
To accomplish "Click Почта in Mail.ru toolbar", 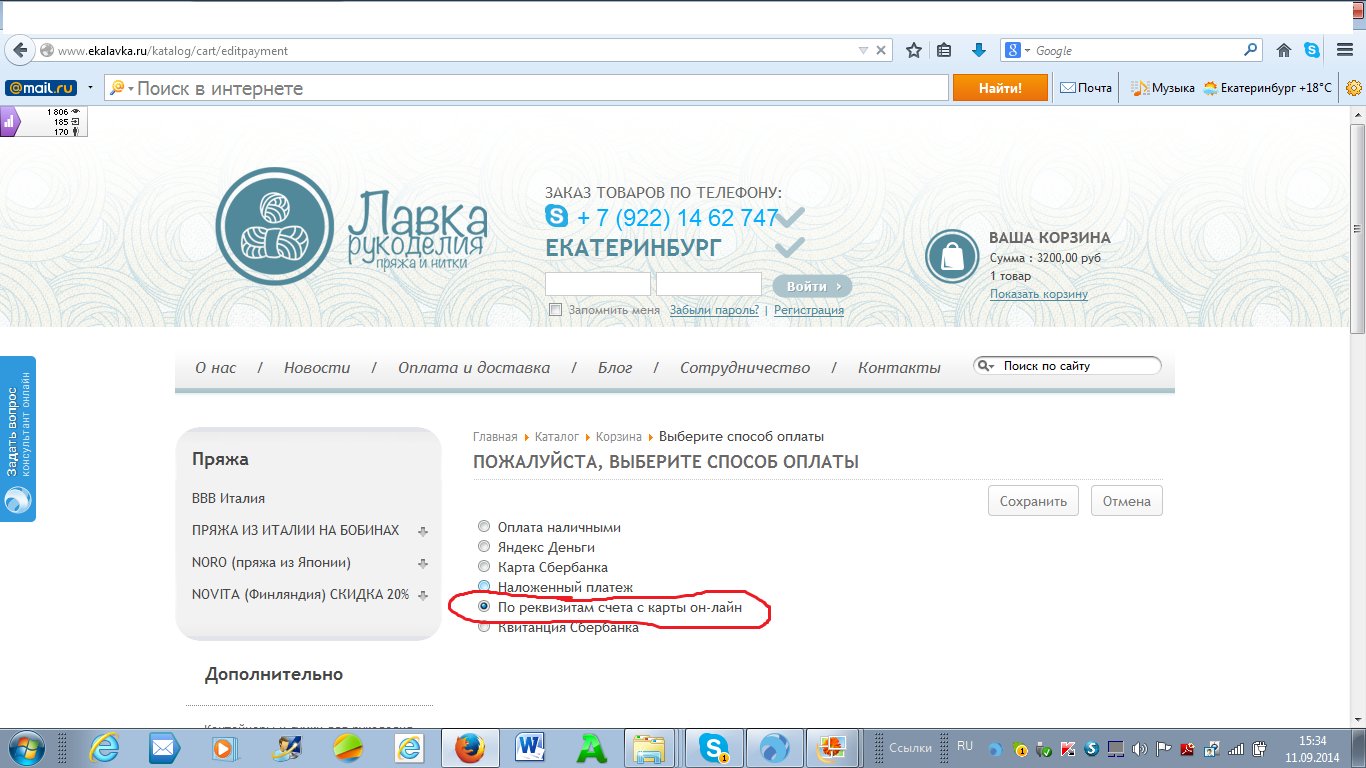I will (x=1086, y=88).
